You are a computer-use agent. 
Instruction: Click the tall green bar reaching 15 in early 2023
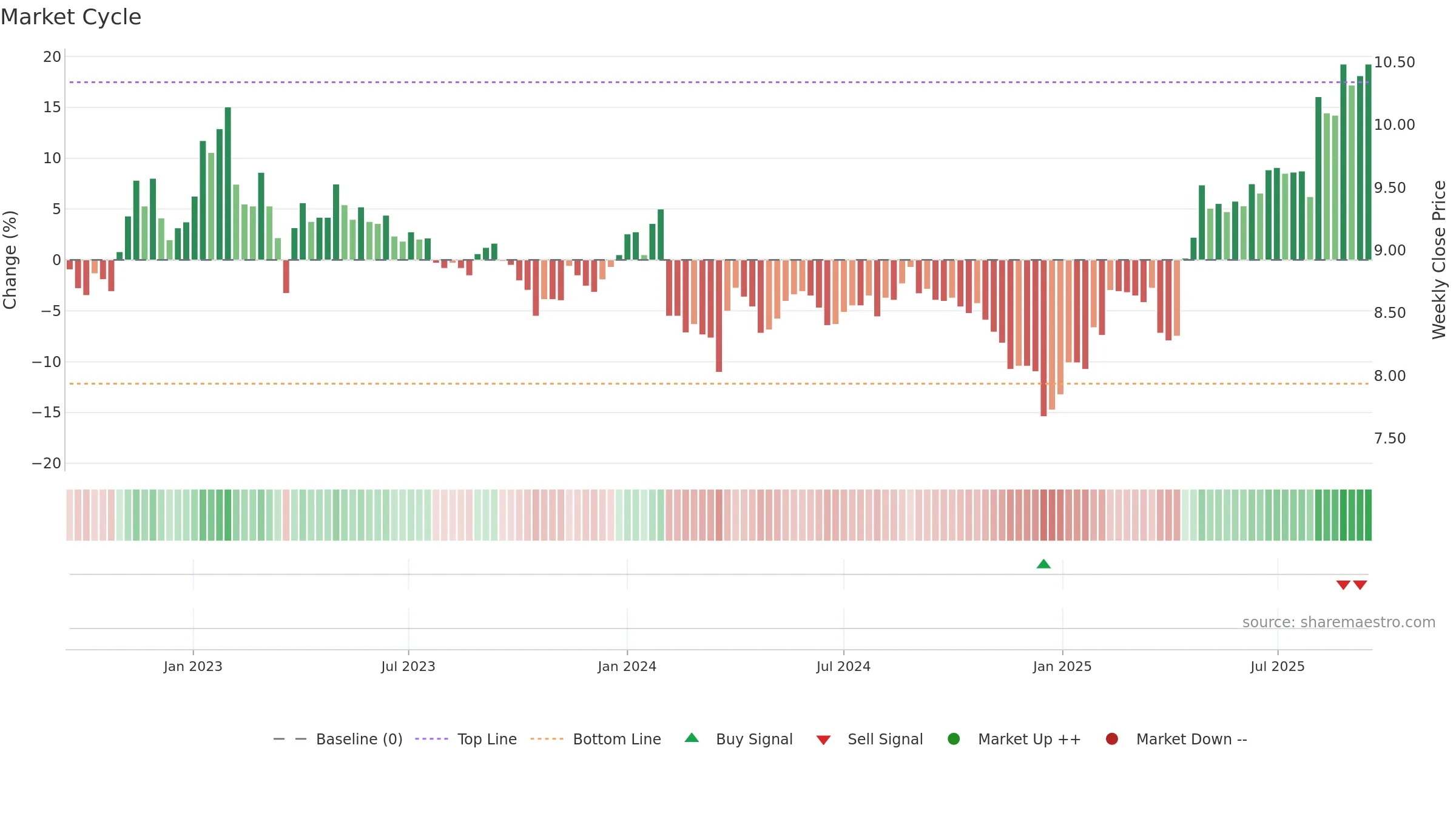(228, 184)
